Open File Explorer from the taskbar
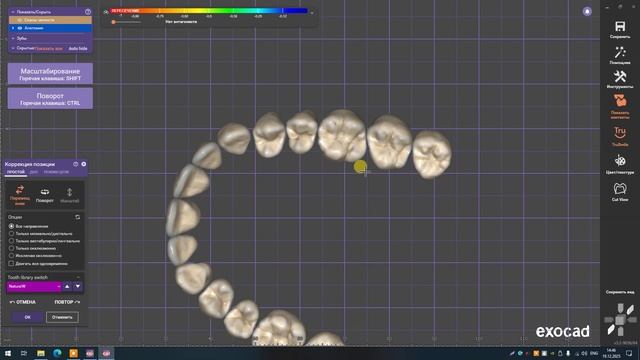 tap(41, 353)
